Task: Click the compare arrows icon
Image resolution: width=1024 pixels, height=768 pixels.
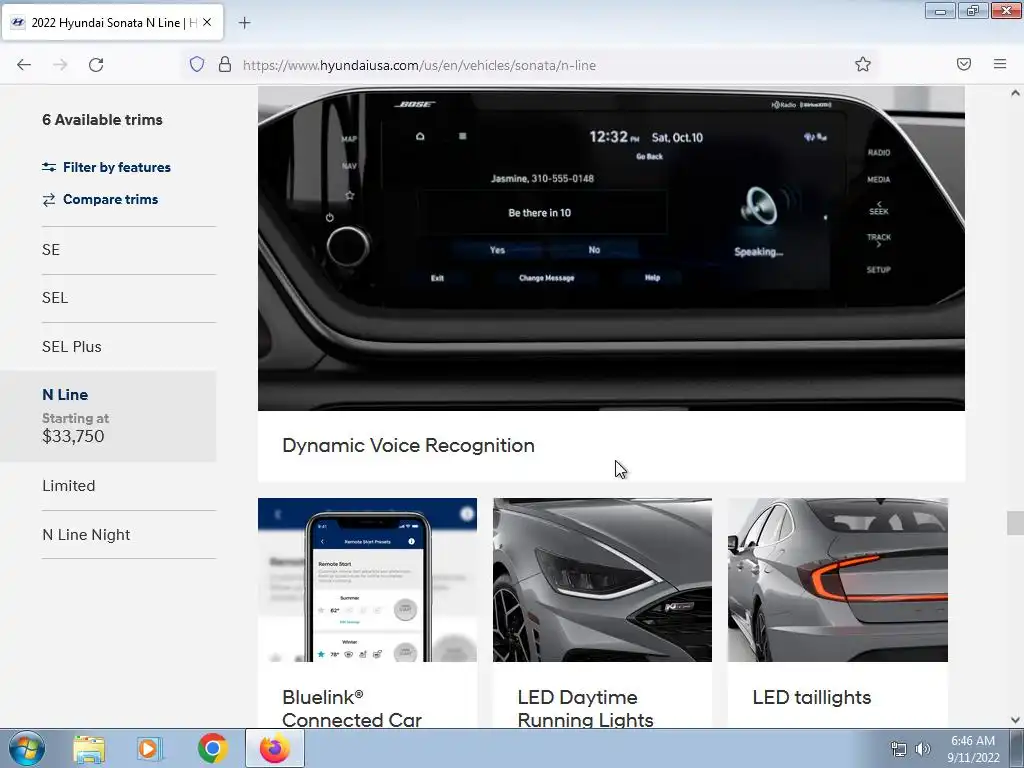Action: [x=49, y=200]
